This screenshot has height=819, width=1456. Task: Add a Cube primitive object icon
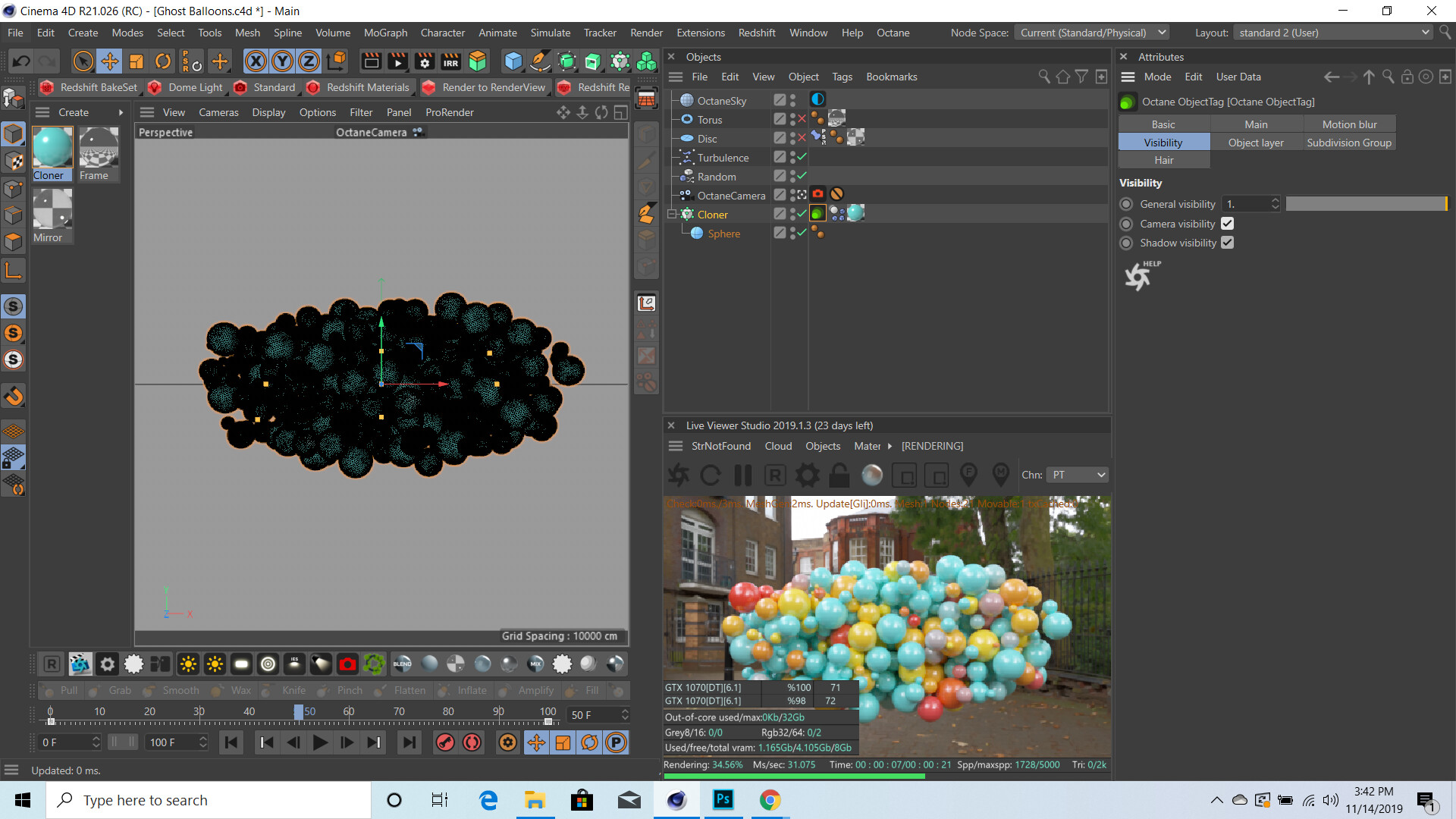tap(513, 61)
